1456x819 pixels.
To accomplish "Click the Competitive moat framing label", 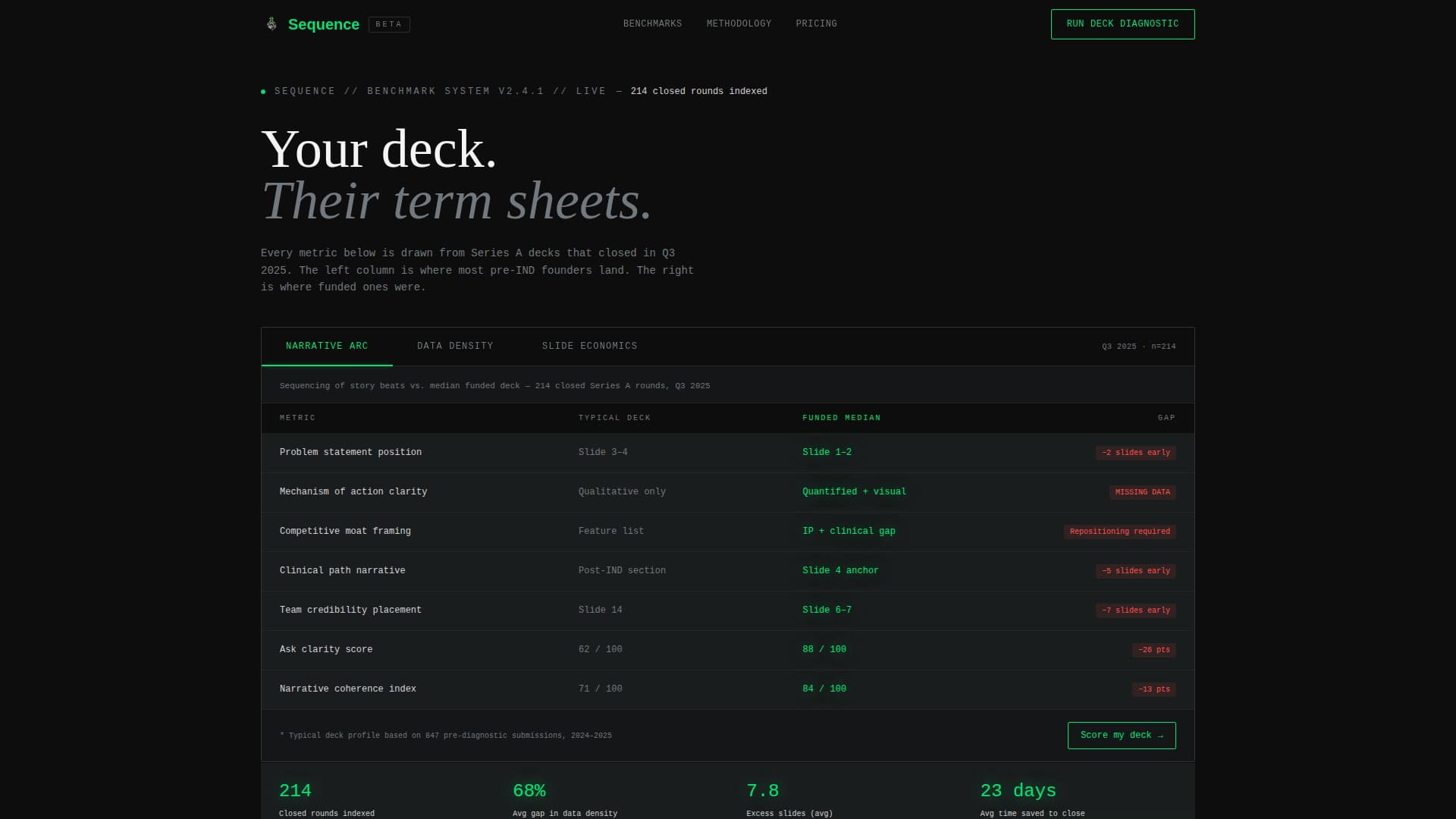I will click(345, 532).
